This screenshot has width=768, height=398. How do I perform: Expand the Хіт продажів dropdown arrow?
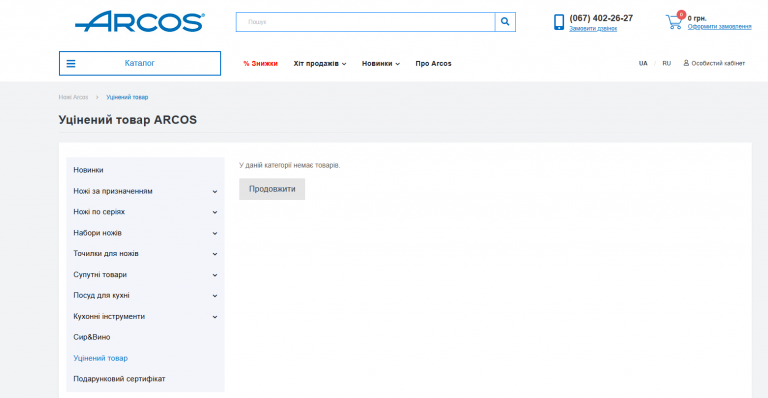(x=344, y=64)
